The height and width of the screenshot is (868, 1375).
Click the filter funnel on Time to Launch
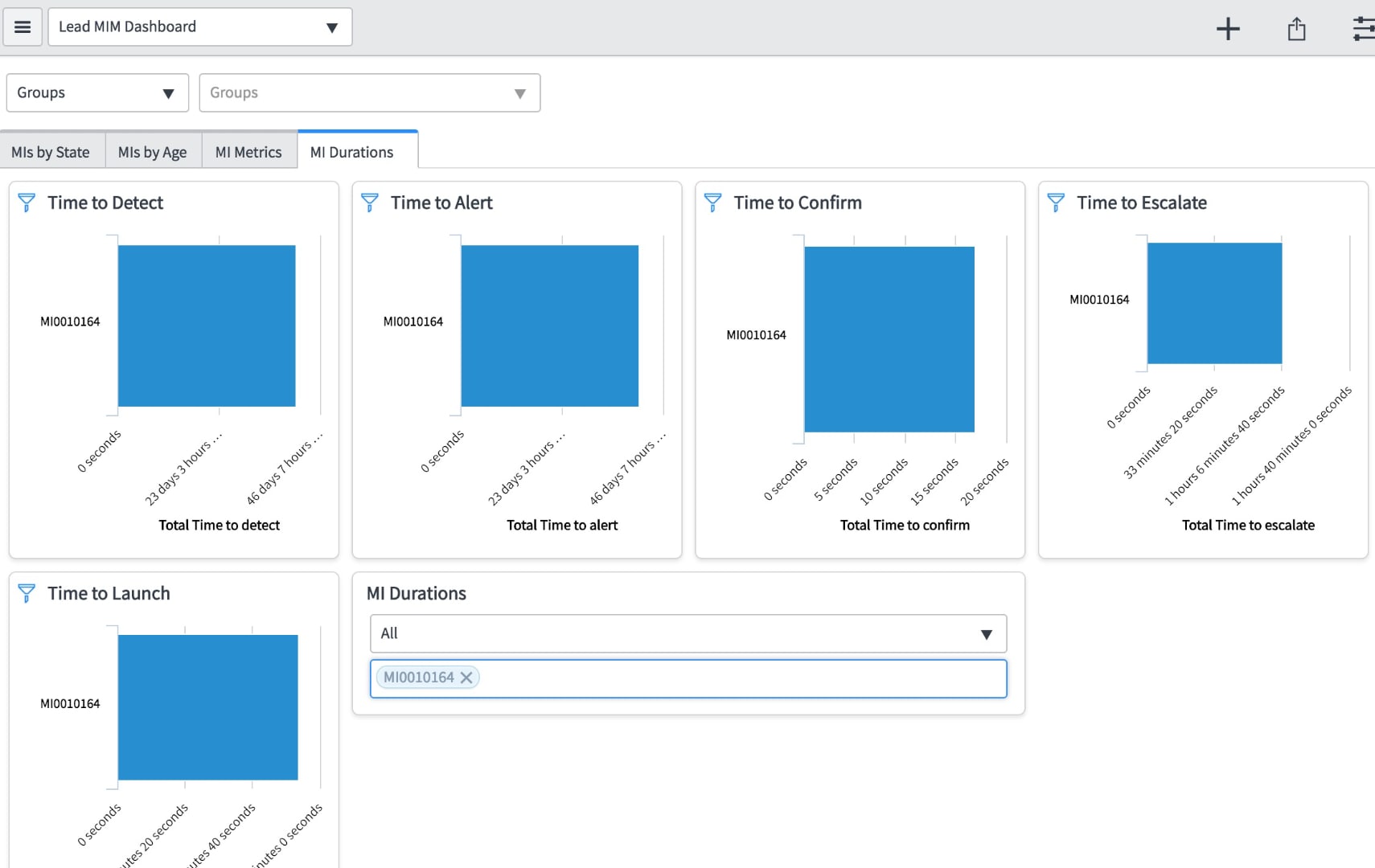tap(28, 593)
